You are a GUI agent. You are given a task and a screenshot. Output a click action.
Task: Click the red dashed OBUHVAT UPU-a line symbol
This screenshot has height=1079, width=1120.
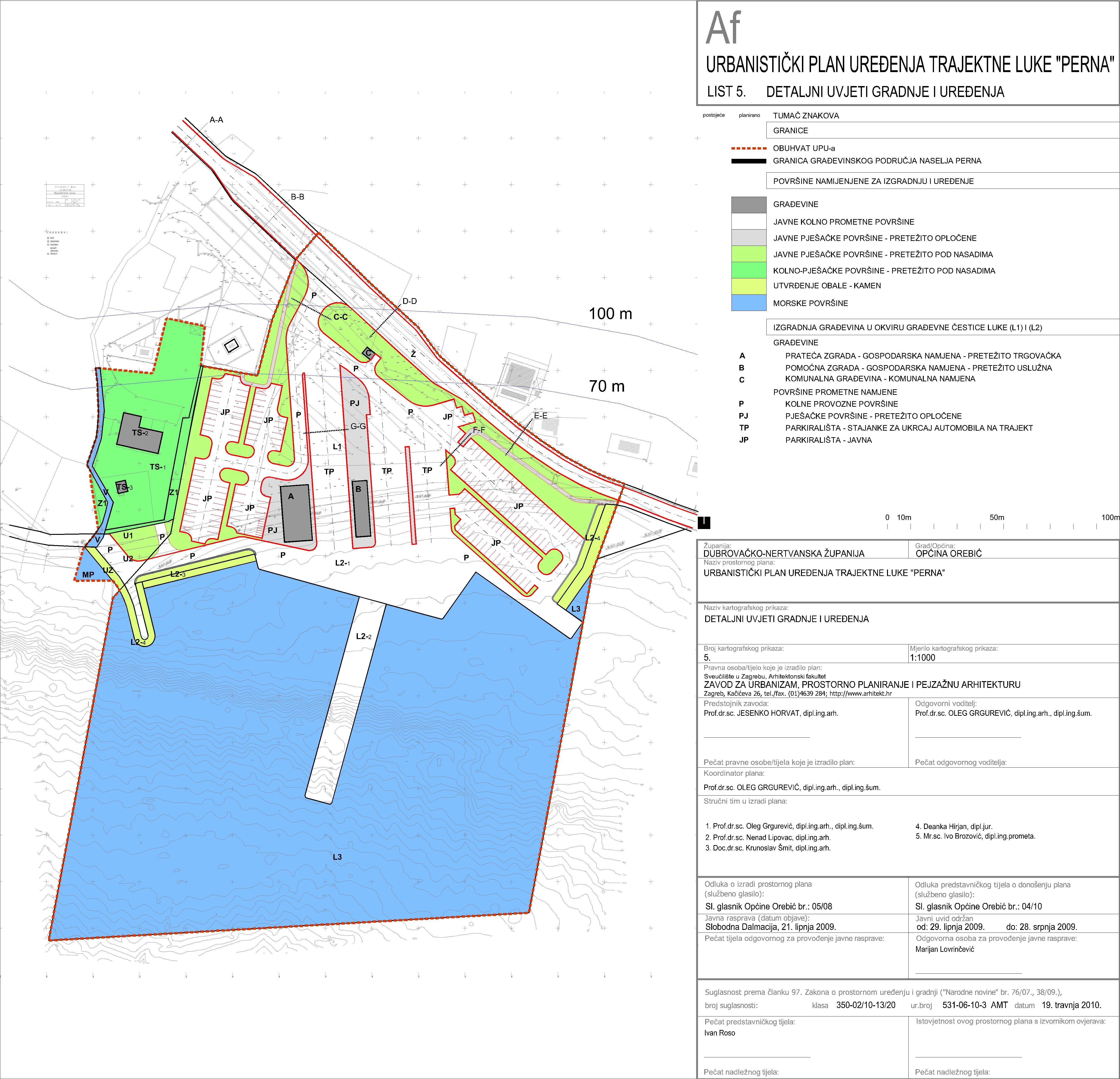pyautogui.click(x=749, y=148)
